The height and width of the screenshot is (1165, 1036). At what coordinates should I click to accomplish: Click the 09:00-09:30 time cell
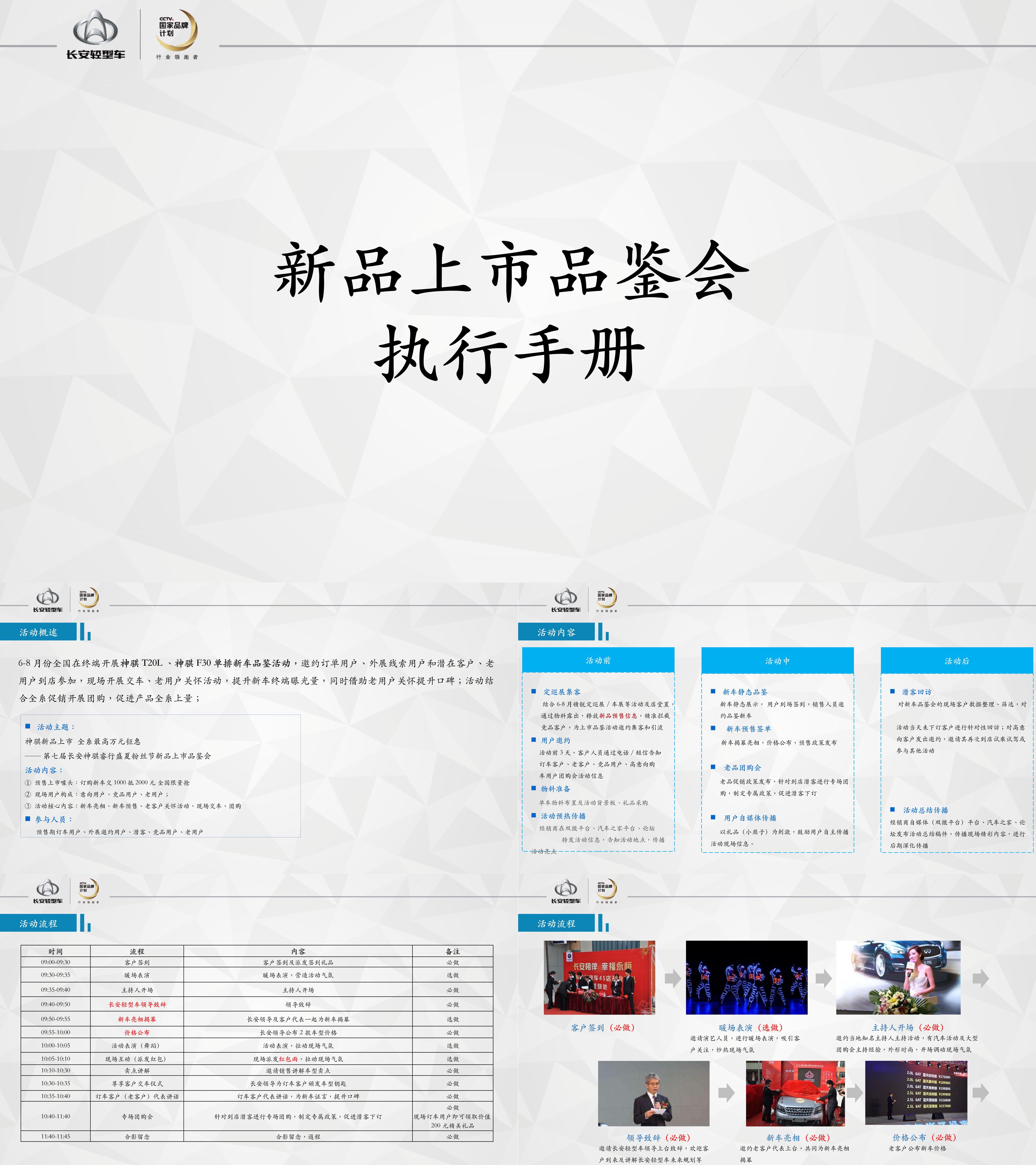point(55,962)
